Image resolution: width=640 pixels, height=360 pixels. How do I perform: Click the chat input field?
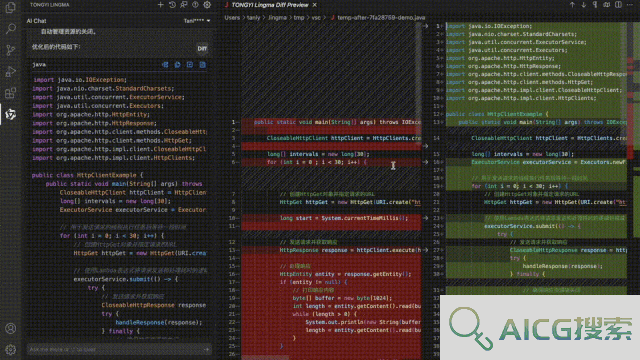pyautogui.click(x=119, y=349)
